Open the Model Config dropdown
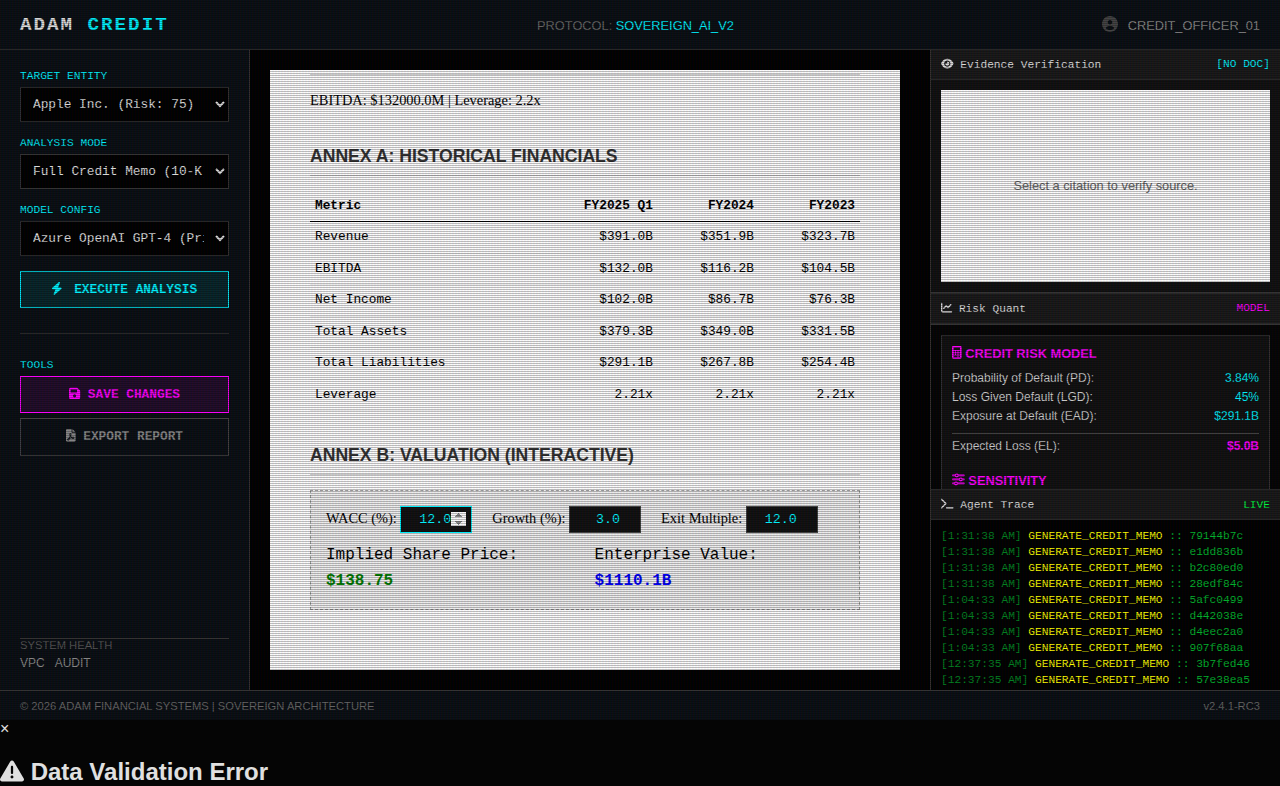Screen dimensions: 1280x786 point(124,238)
